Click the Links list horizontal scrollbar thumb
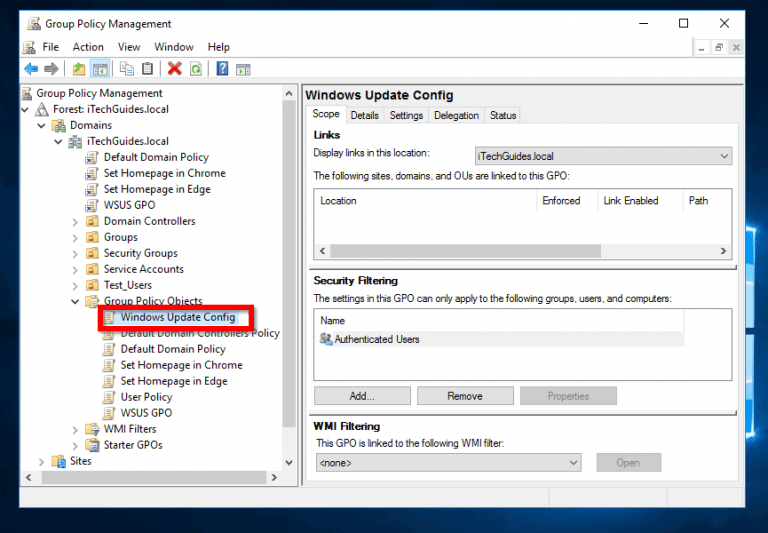The image size is (768, 533). click(x=465, y=251)
